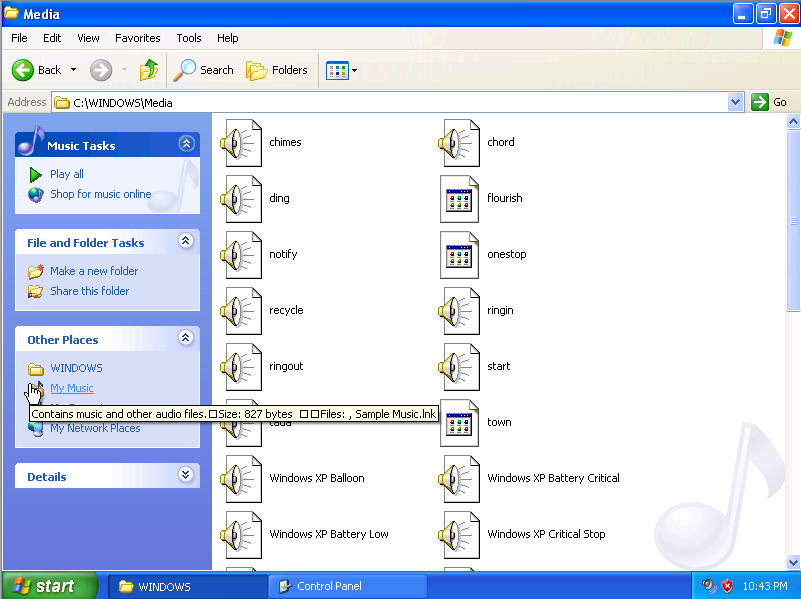This screenshot has height=599, width=801.
Task: Collapse the File and Folder Tasks panel
Action: point(186,241)
